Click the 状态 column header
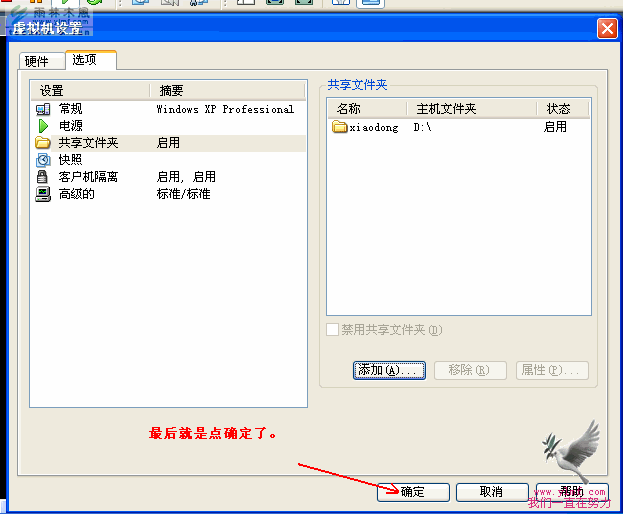623x514 pixels. (563, 108)
